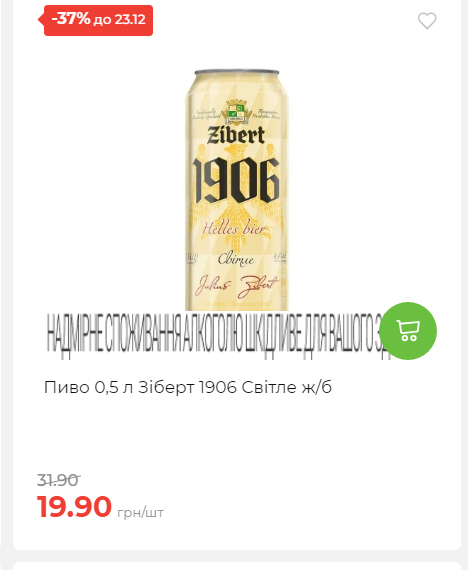Click blank area beneath the product title
This screenshot has height=570, width=468.
tap(237, 433)
